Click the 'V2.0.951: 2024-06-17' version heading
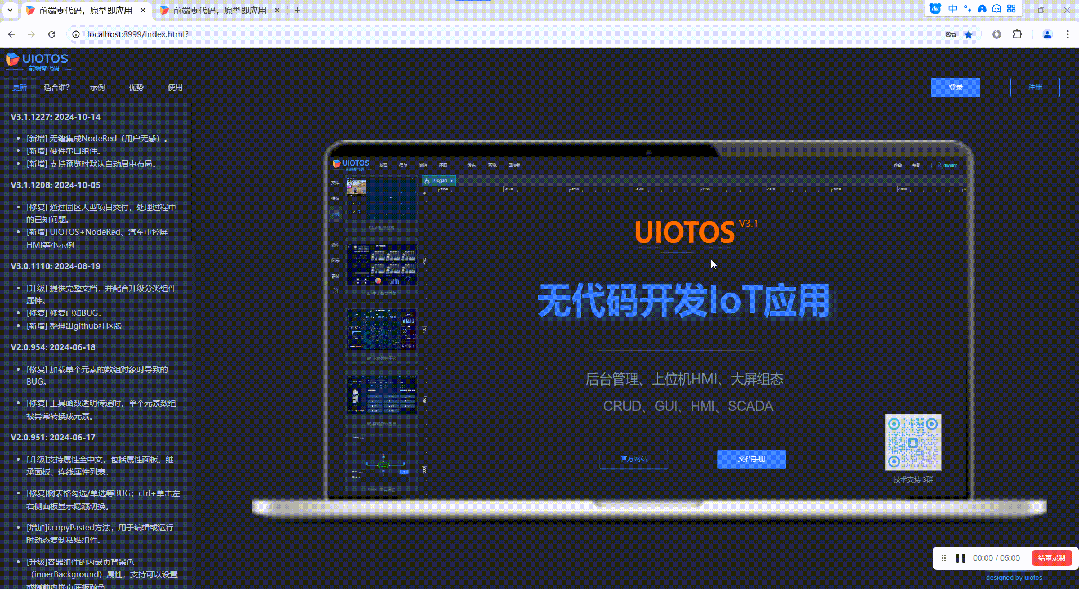The height and width of the screenshot is (589, 1079). click(53, 438)
